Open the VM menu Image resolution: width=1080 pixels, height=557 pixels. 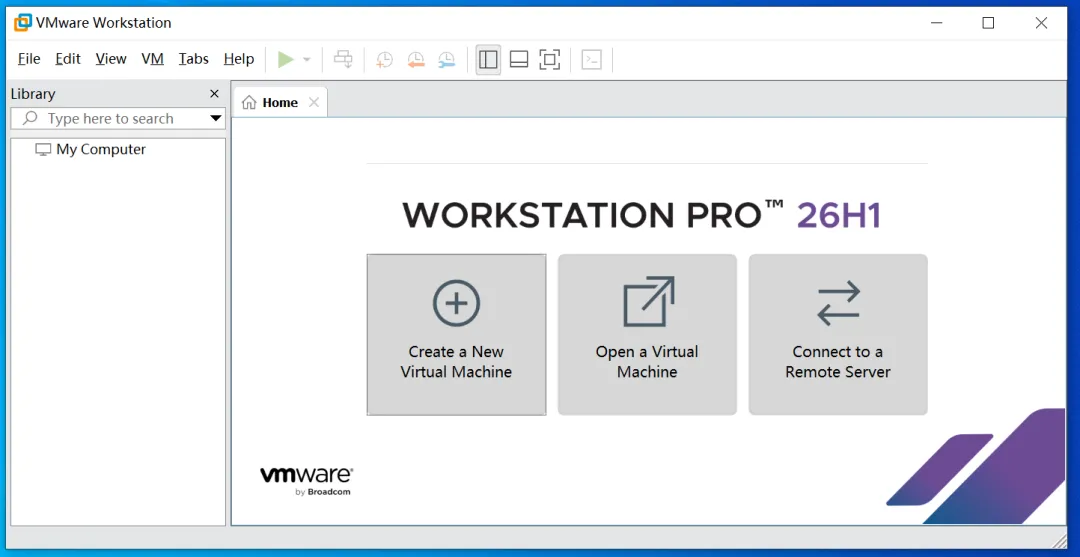[x=152, y=59]
